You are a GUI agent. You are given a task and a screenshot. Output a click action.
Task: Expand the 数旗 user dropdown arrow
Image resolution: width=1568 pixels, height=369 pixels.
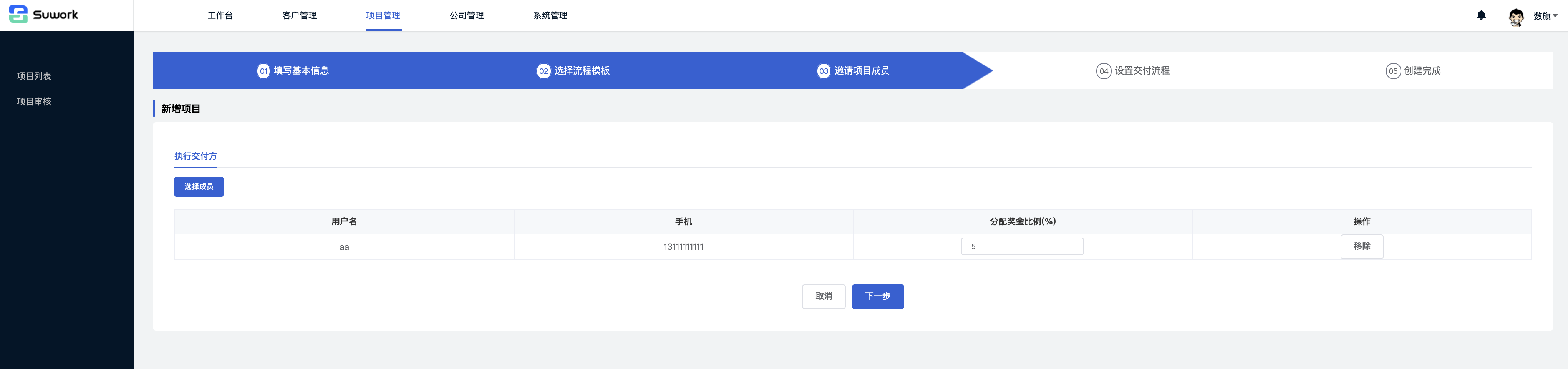pos(1555,16)
